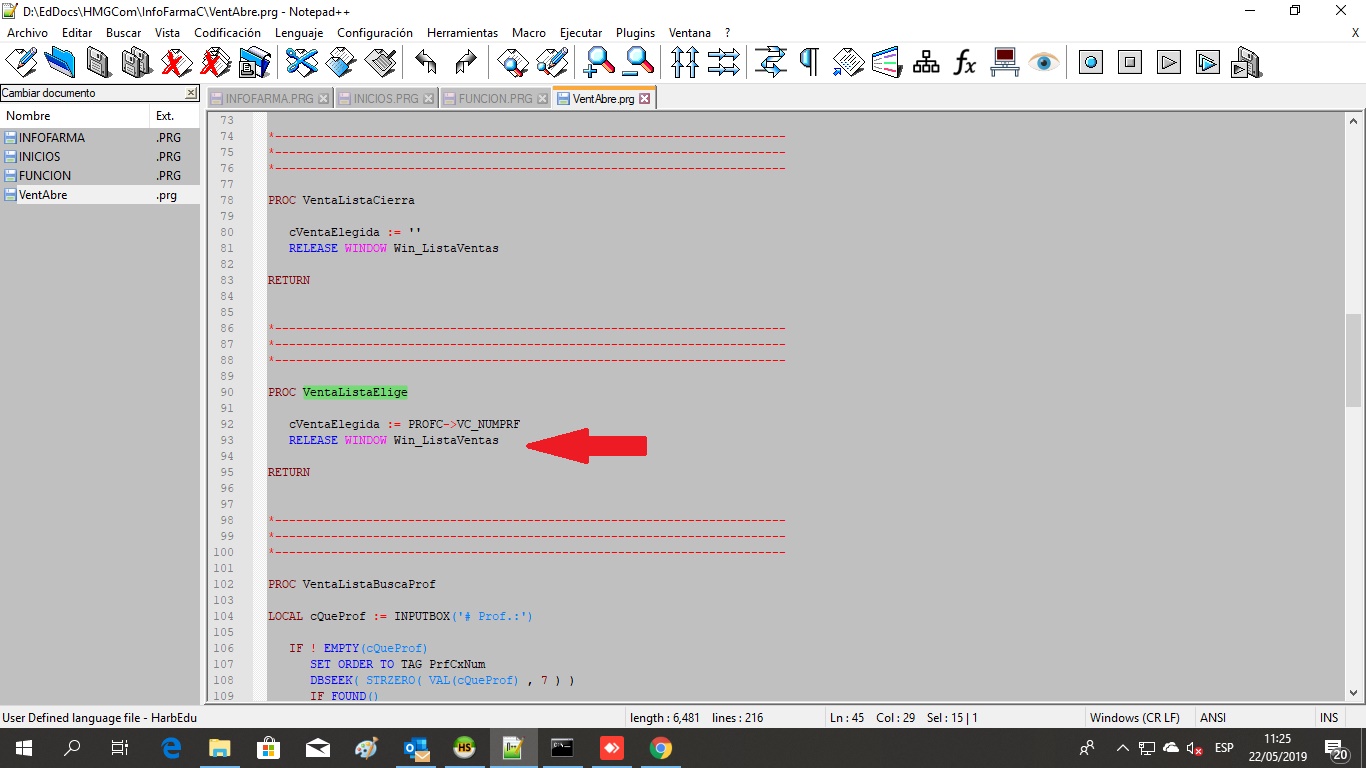Save the current recorded macro icon
1366x768 pixels.
1246,63
